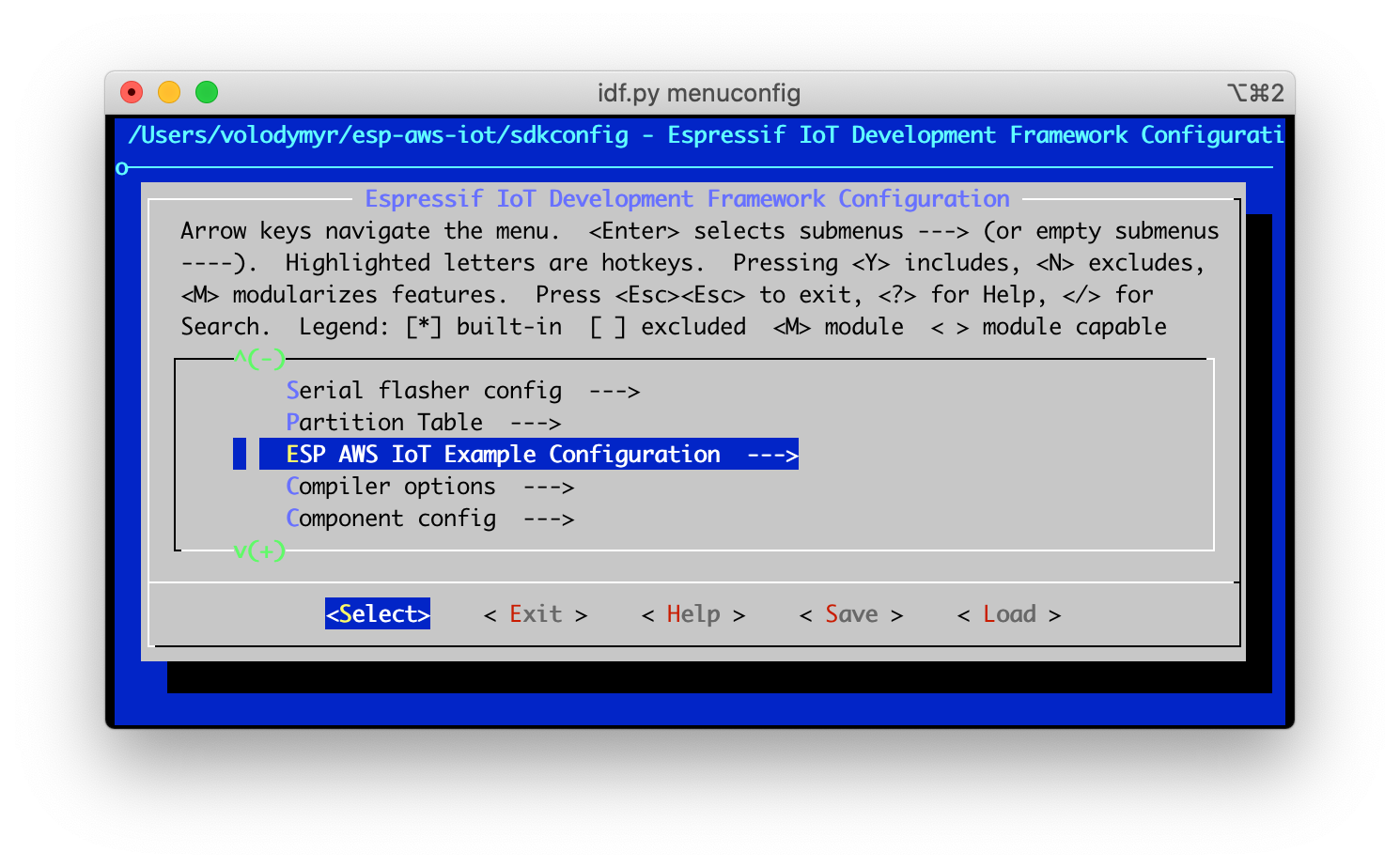This screenshot has width=1400, height=868.
Task: Click the green scroll-up ^(-) indicator
Action: coord(259,359)
